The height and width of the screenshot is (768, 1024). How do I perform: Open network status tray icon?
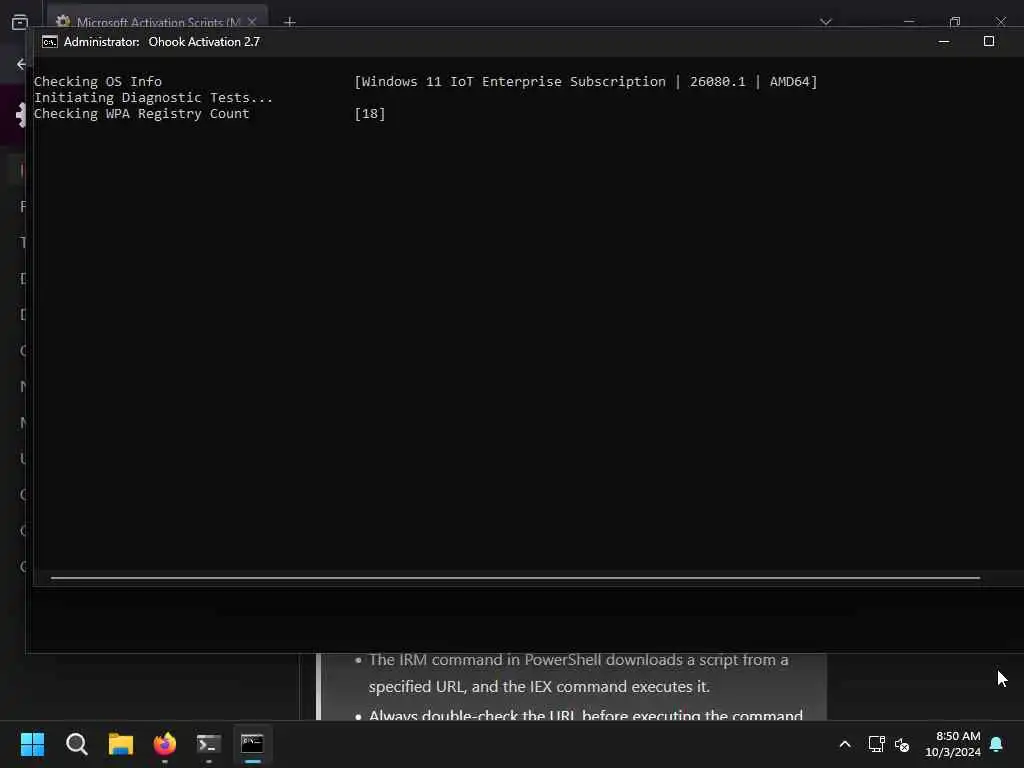pos(876,744)
